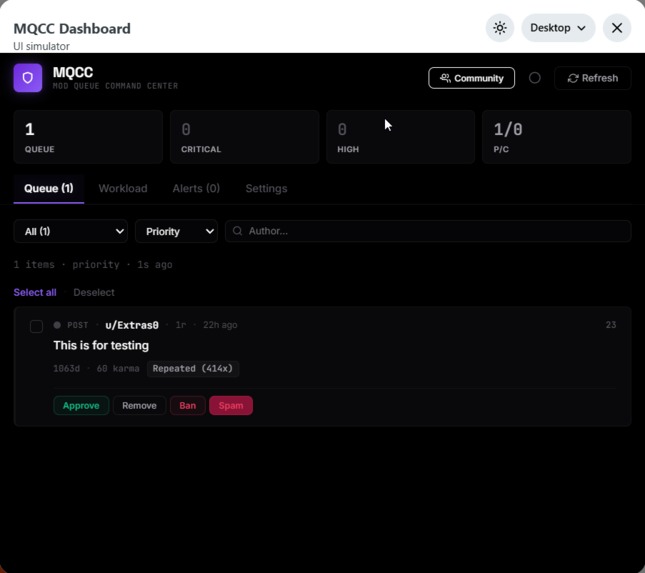Open the Desktop viewport dropdown
Viewport: 645px width, 573px height.
(558, 28)
